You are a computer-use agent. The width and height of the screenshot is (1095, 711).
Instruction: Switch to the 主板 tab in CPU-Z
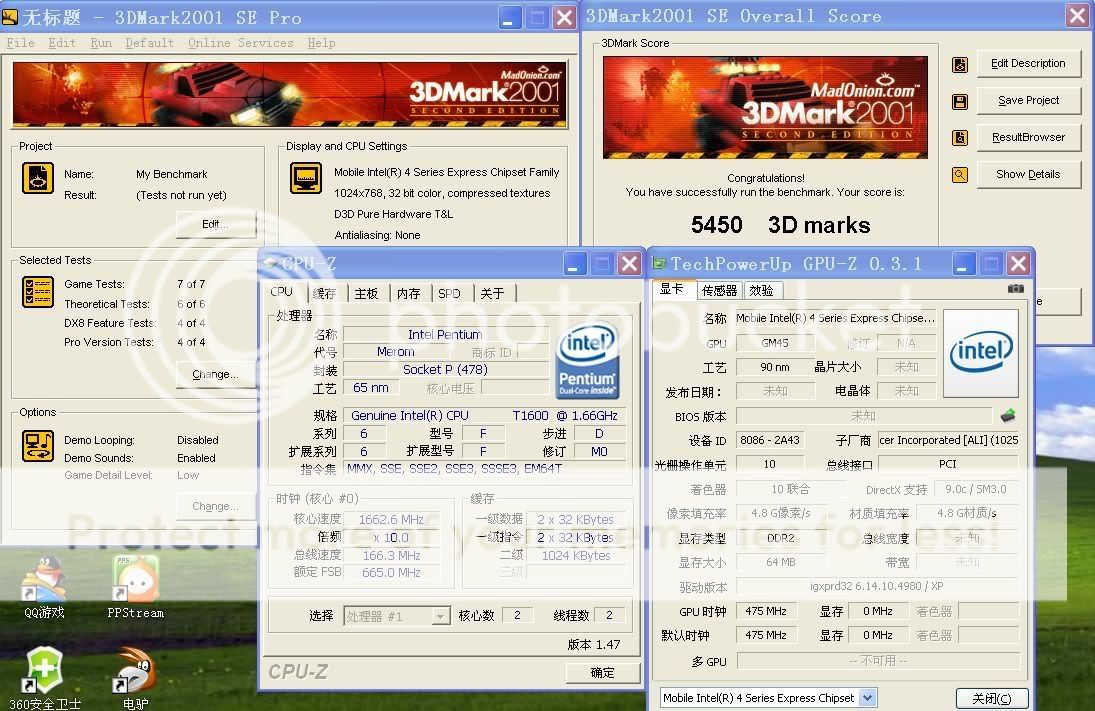click(367, 293)
